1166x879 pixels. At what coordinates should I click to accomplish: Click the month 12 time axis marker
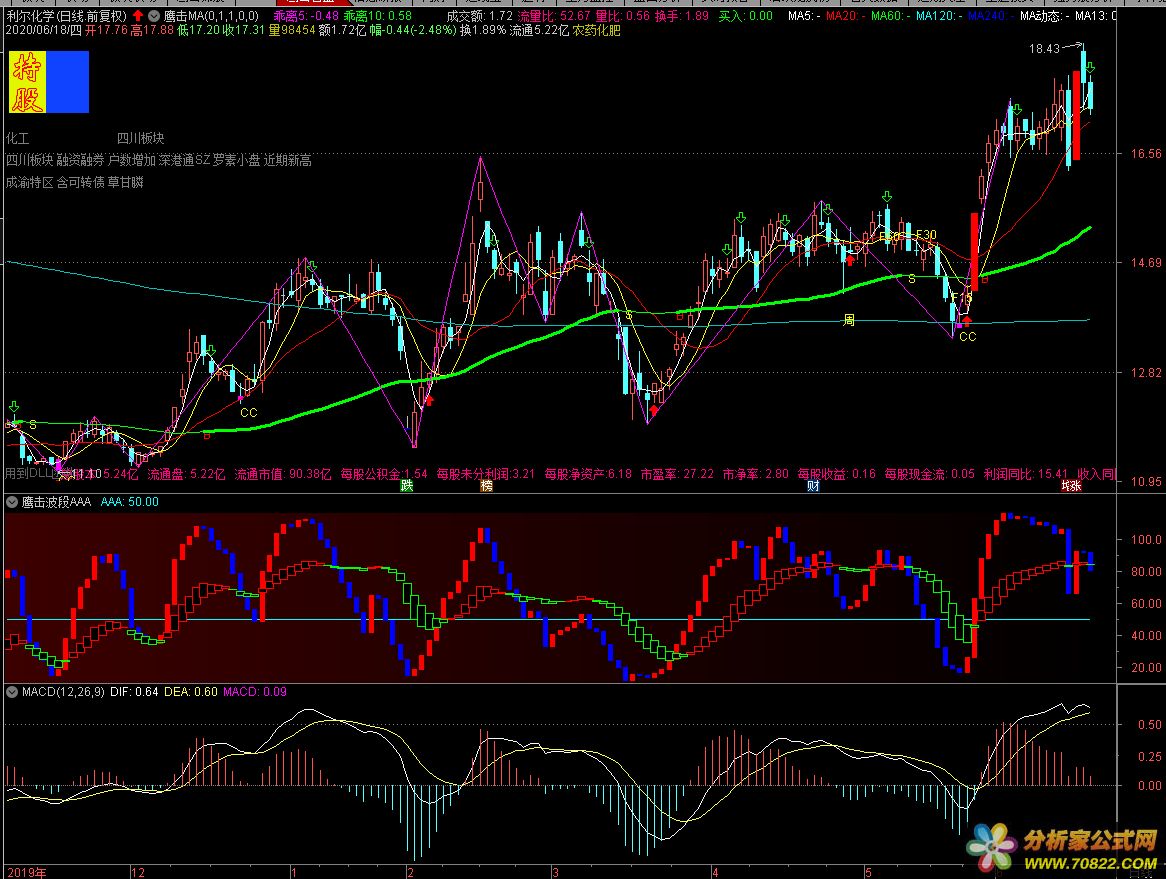[138, 872]
